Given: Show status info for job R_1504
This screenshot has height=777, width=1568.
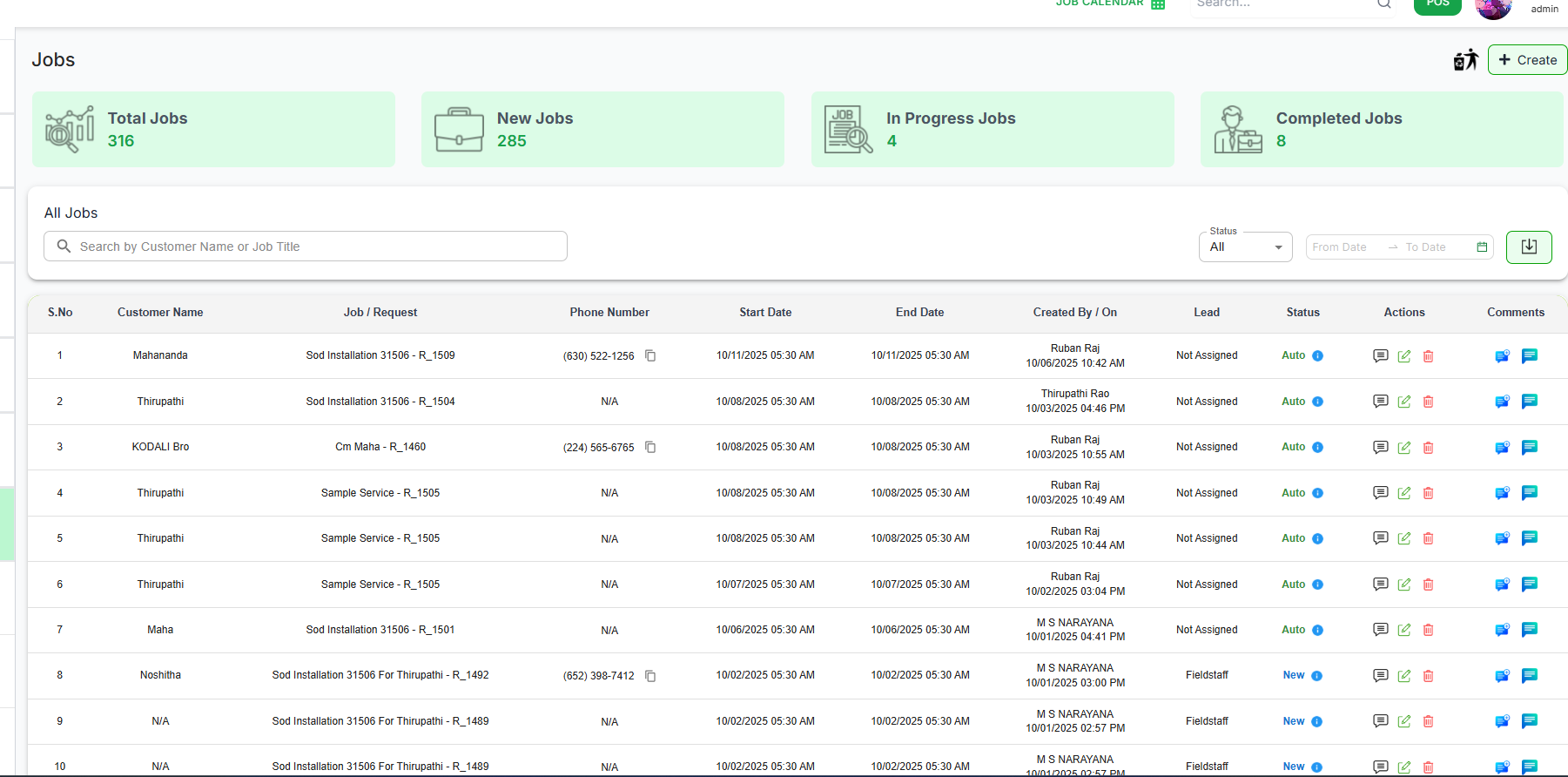Looking at the screenshot, I should [1317, 402].
